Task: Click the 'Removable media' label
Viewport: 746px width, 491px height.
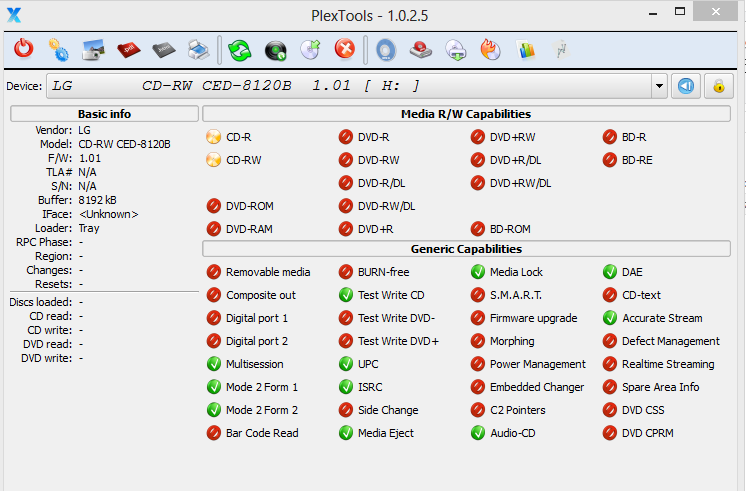Action: 268,272
